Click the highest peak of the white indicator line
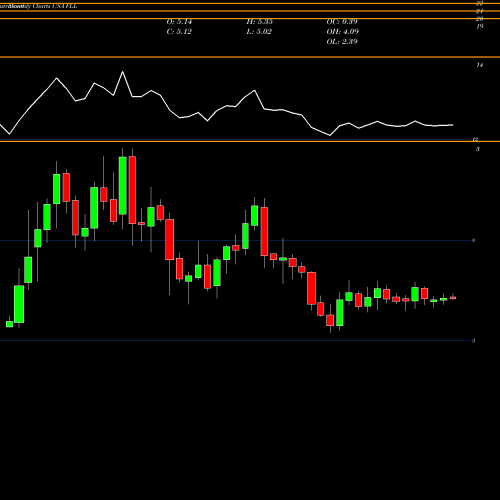The image size is (500, 500). click(x=122, y=72)
